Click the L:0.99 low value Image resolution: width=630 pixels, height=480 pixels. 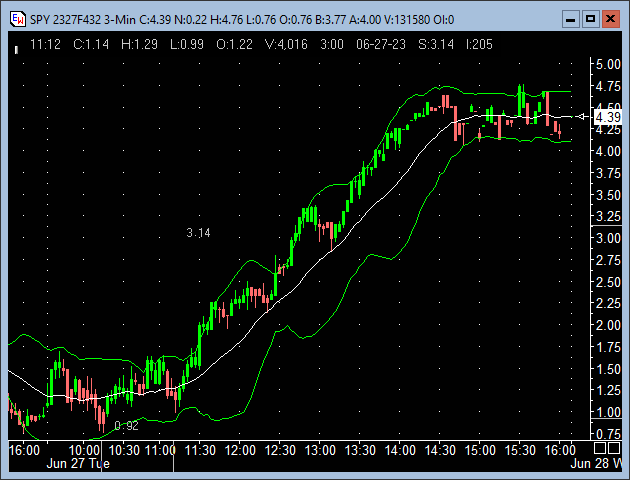187,44
